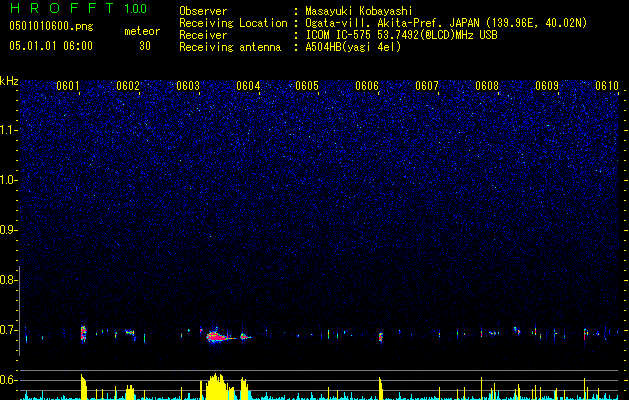Click the Receiver label

click(203, 35)
